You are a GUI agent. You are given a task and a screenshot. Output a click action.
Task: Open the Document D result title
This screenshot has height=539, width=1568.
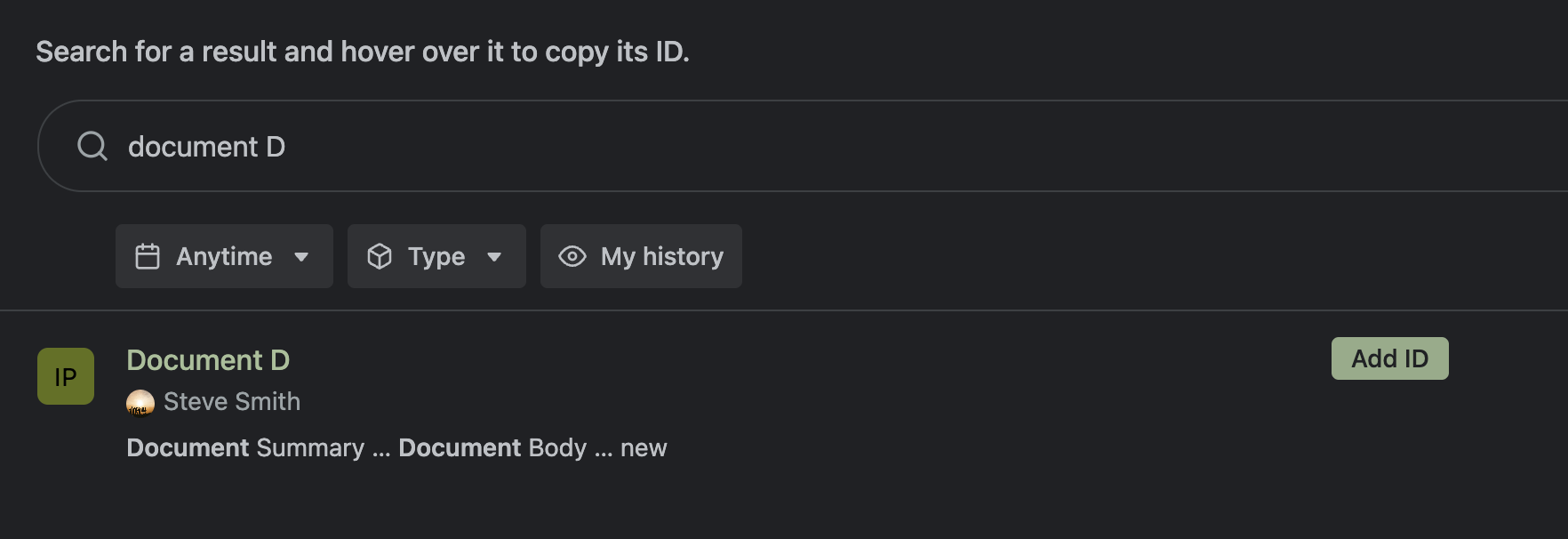coord(208,360)
